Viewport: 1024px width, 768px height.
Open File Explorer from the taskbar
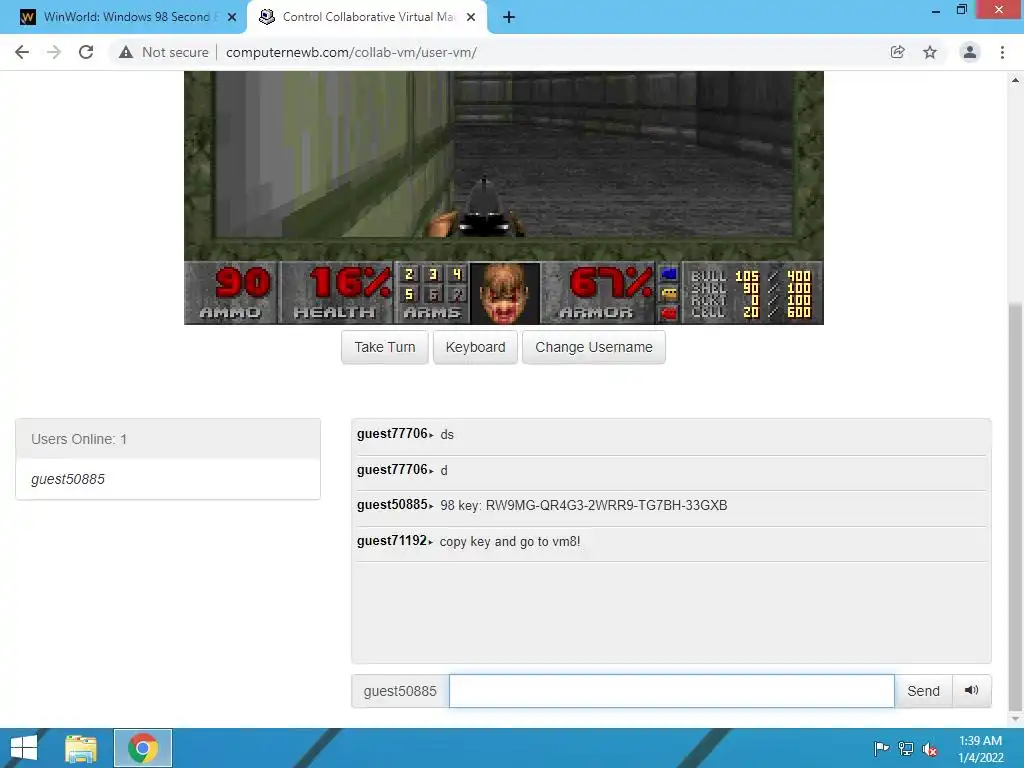[x=81, y=748]
